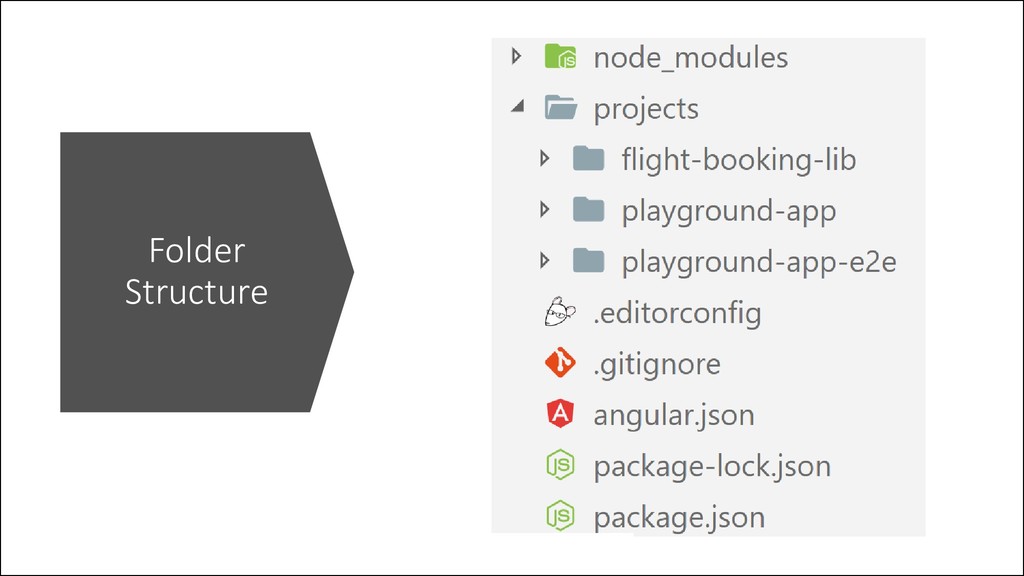The width and height of the screenshot is (1024, 576).
Task: Open the package.json file name
Action: [x=679, y=518]
